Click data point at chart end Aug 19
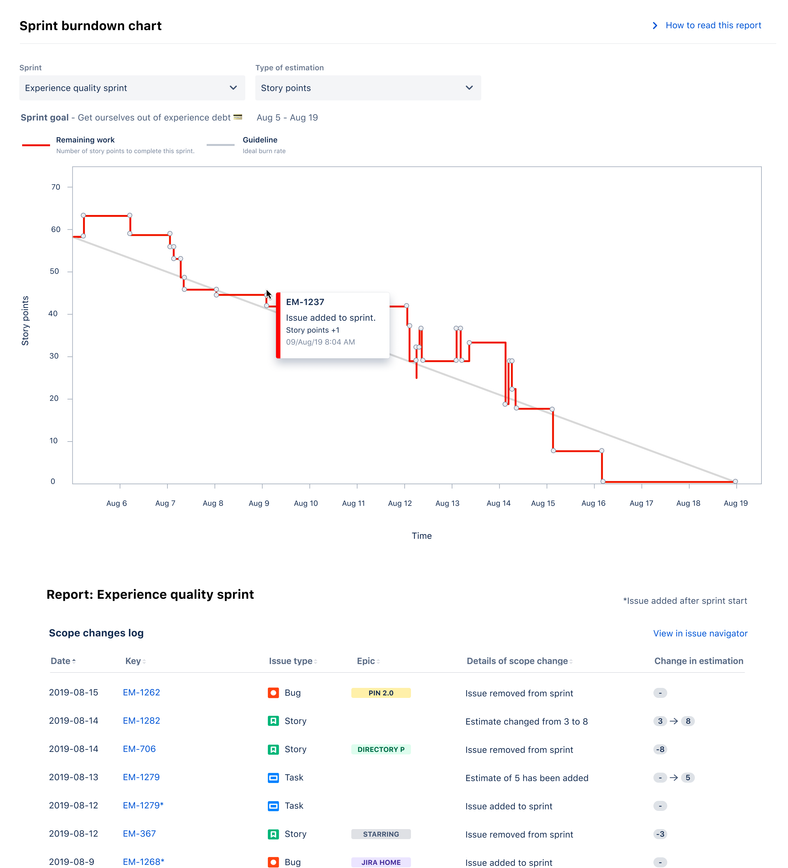This screenshot has width=788, height=868. tap(735, 482)
